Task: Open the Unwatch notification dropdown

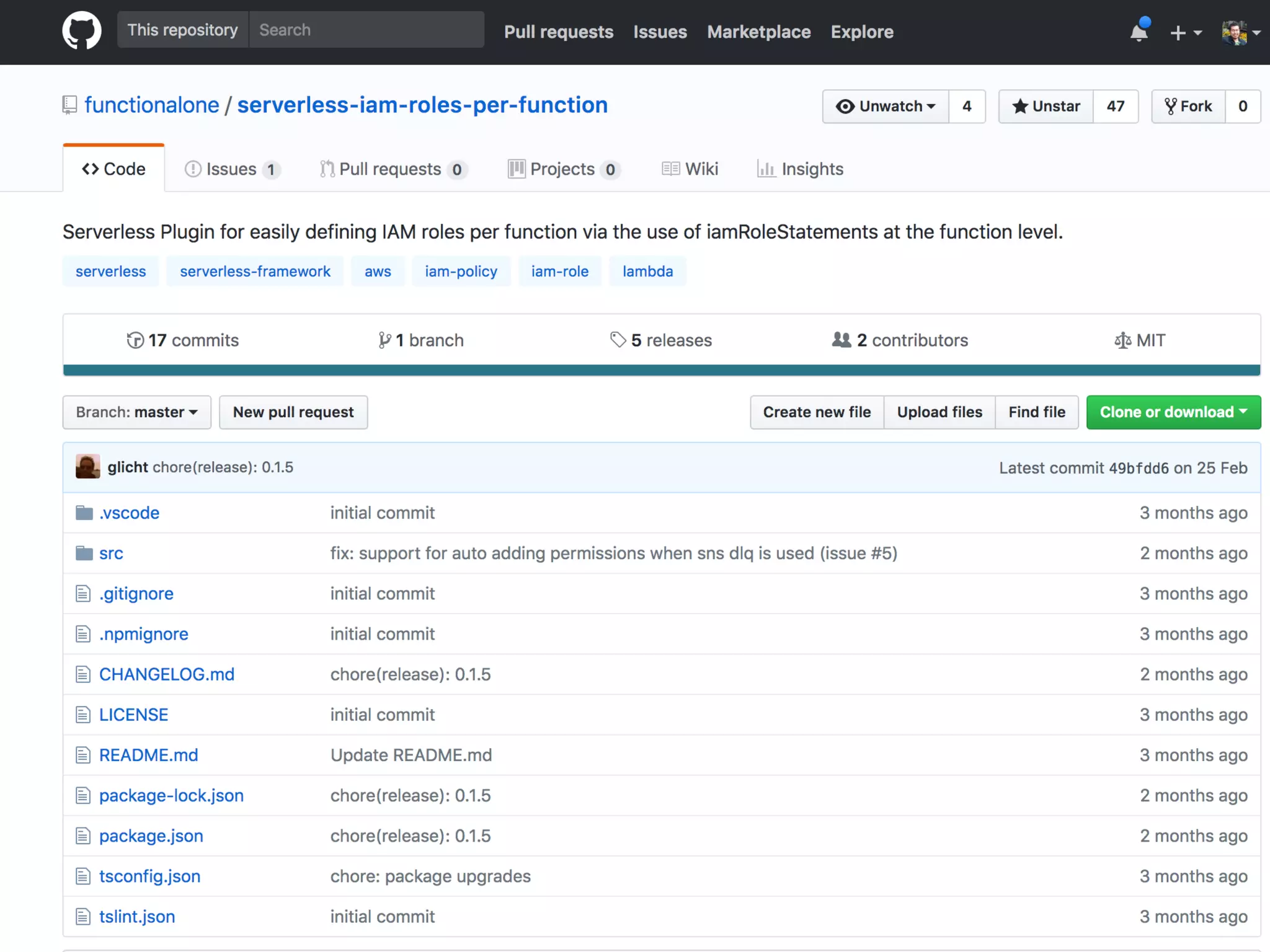Action: tap(886, 106)
